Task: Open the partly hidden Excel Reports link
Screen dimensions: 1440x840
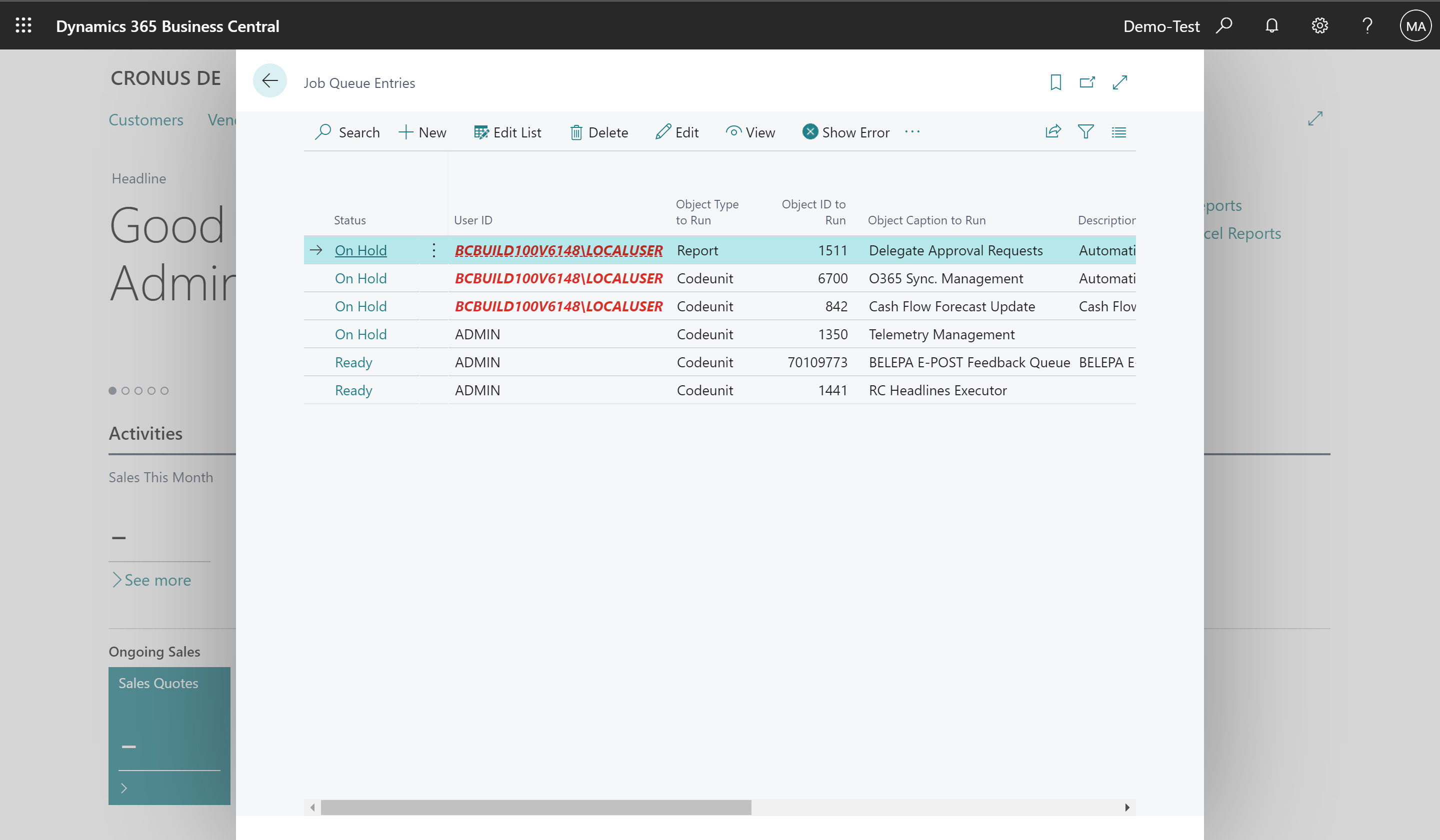Action: (1242, 233)
